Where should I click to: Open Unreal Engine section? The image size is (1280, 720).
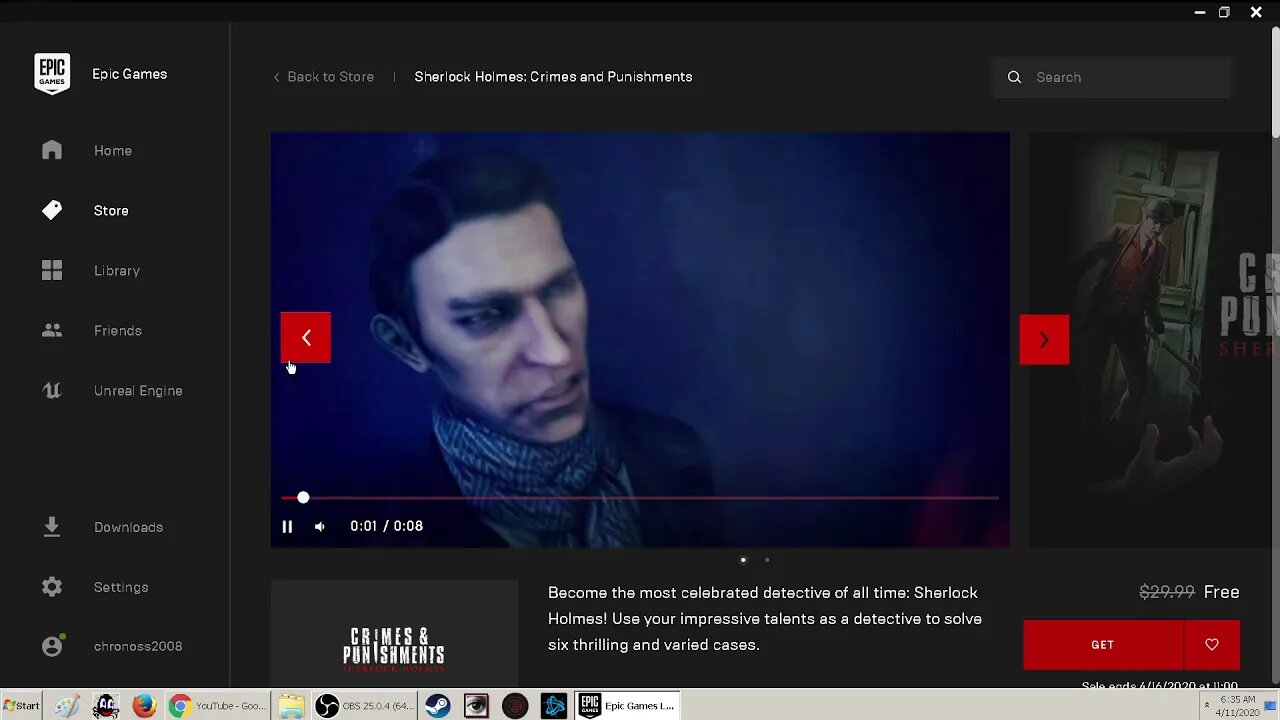[x=138, y=391]
